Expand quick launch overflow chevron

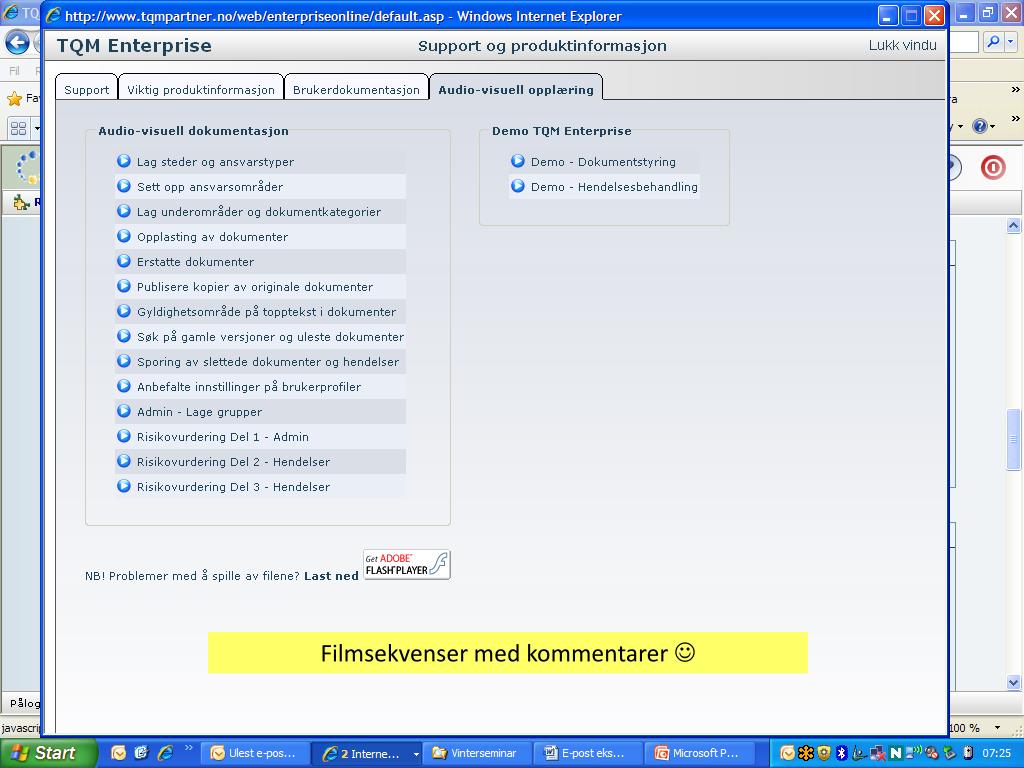(x=189, y=748)
